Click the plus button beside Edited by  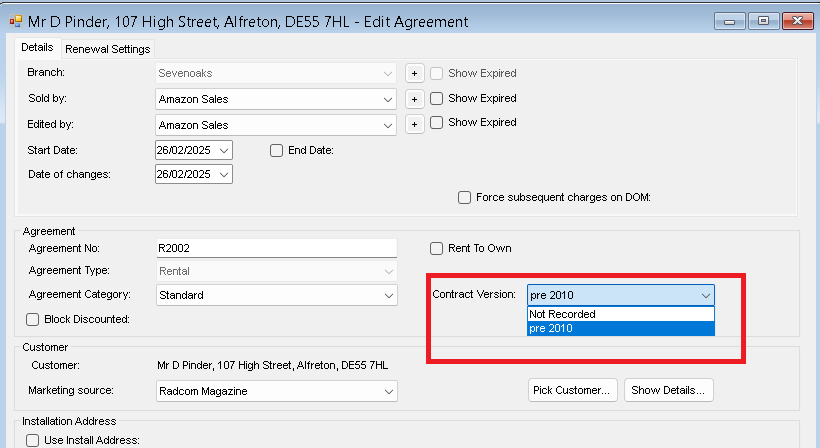click(414, 124)
